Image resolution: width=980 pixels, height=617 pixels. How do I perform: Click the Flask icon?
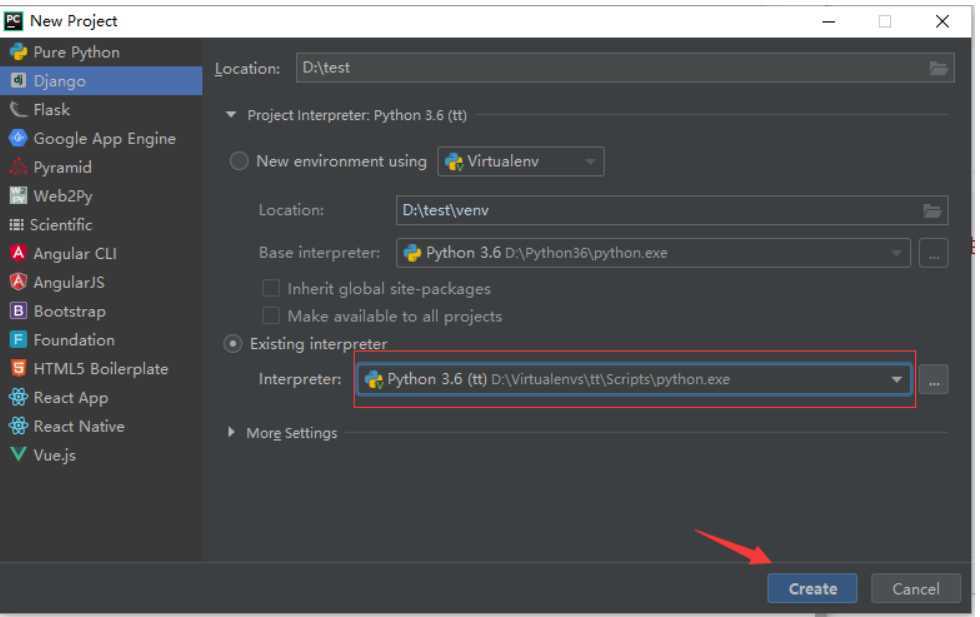(x=18, y=109)
